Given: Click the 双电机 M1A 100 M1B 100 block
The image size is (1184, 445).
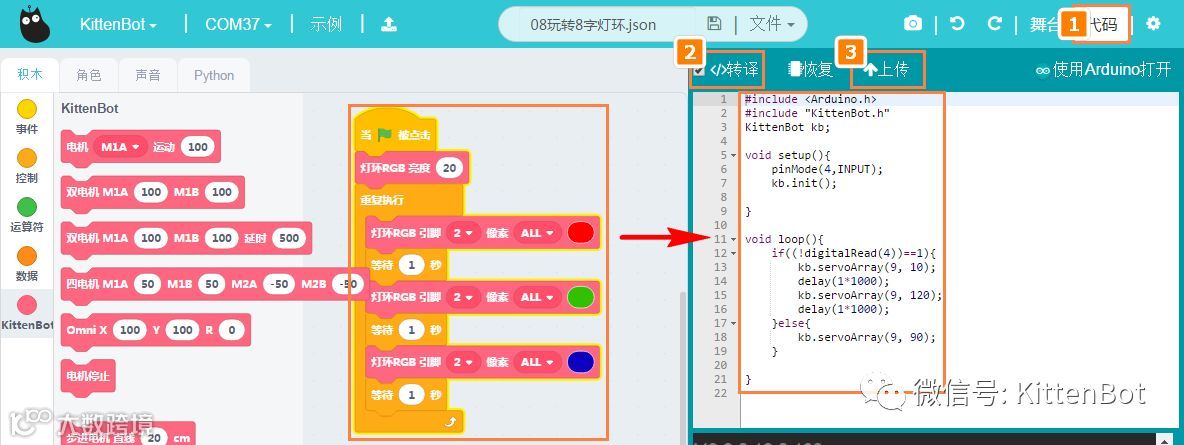Looking at the screenshot, I should point(153,193).
